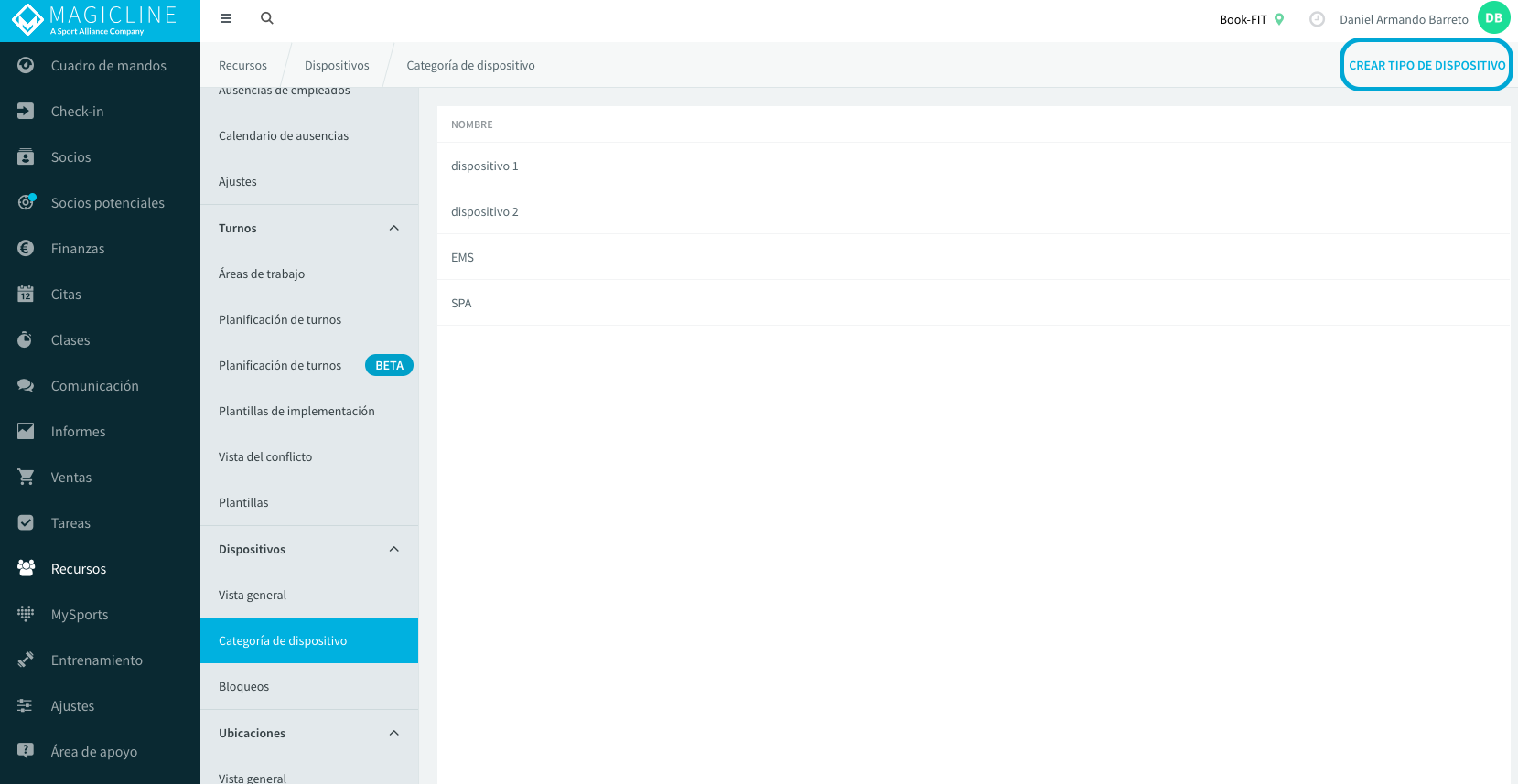This screenshot has height=784, width=1518.
Task: Open the search magnifier icon
Action: [x=267, y=18]
